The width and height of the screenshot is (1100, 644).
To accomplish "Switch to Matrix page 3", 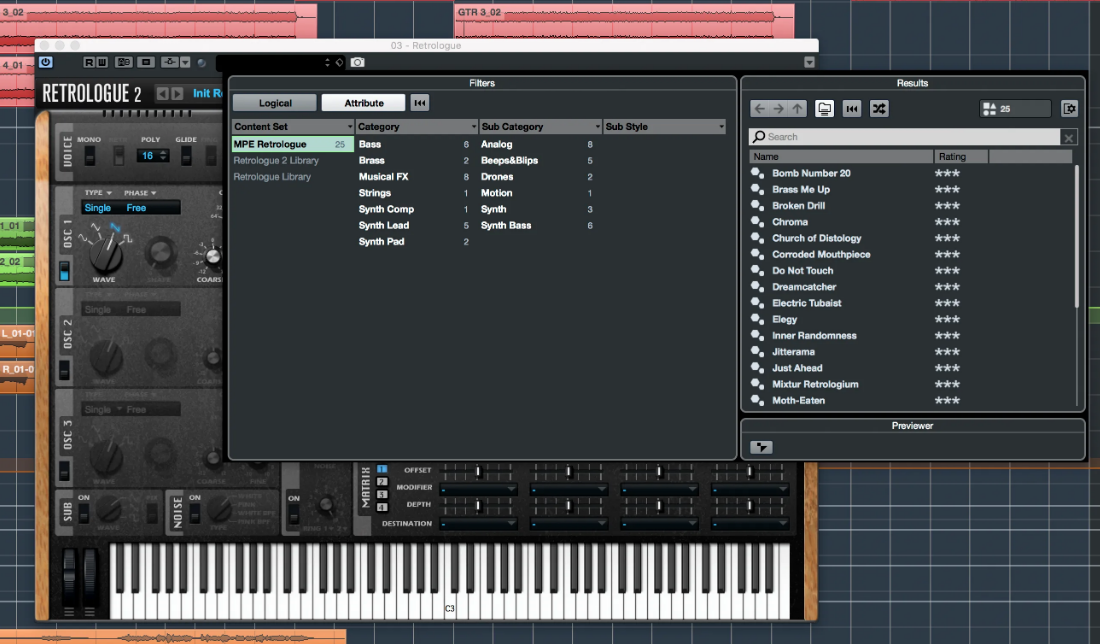I will pos(382,495).
